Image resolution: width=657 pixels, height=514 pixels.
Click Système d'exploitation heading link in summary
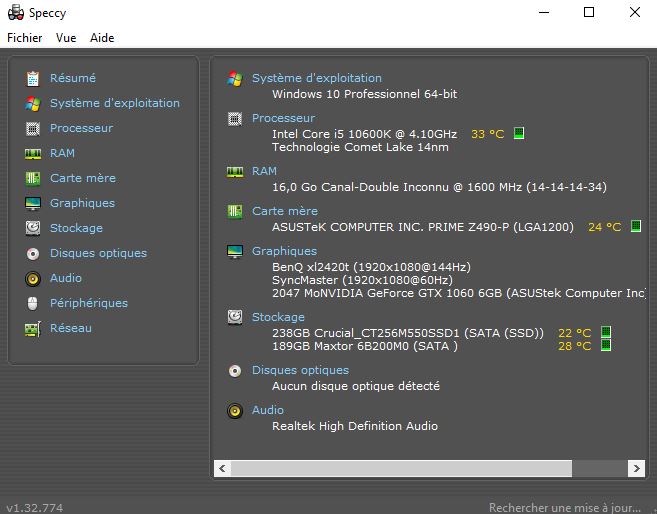[317, 78]
